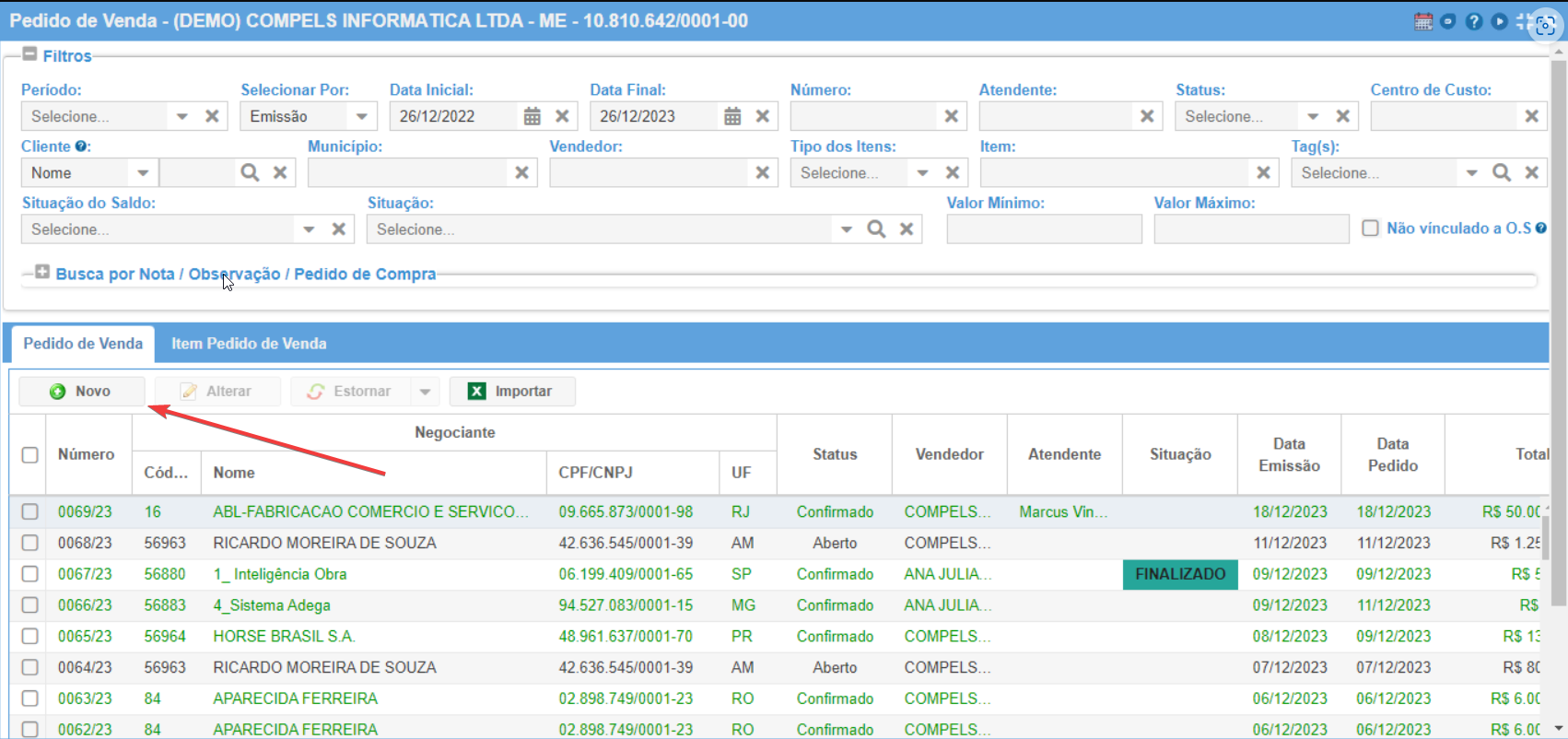Click the Situação search magnifier icon
Image resolution: width=1568 pixels, height=739 pixels.
coord(876,229)
